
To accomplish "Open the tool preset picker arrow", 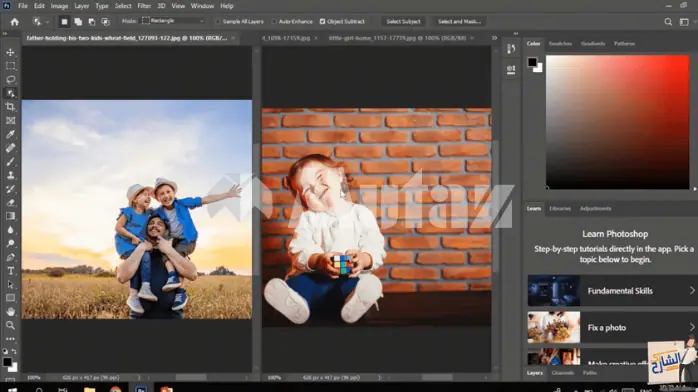I will (x=47, y=22).
